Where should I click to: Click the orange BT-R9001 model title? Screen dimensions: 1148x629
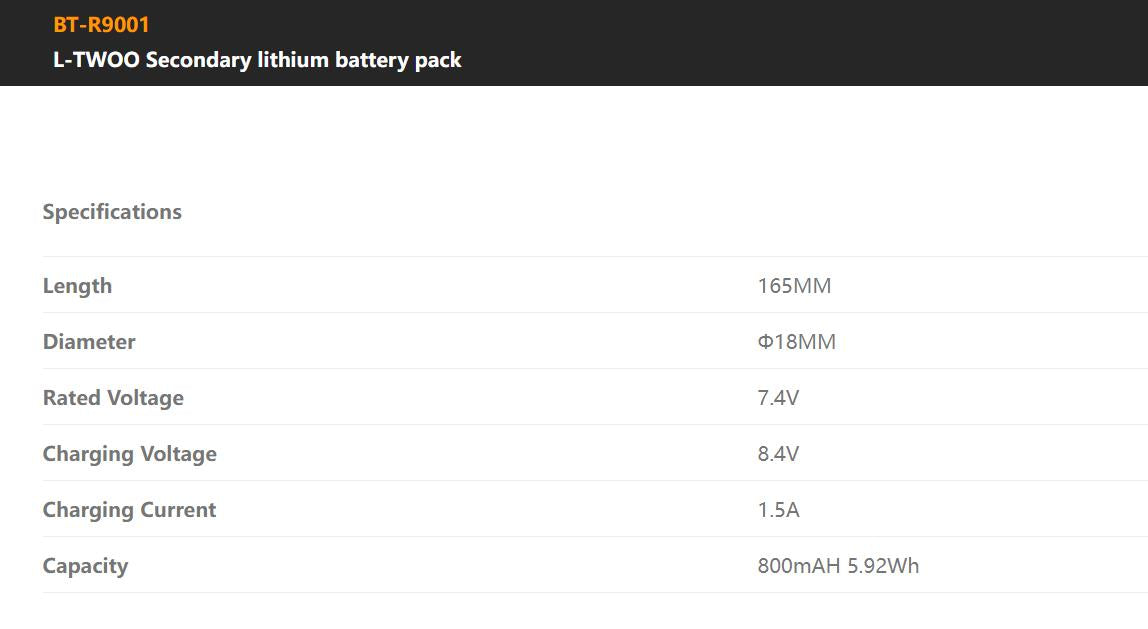[101, 25]
